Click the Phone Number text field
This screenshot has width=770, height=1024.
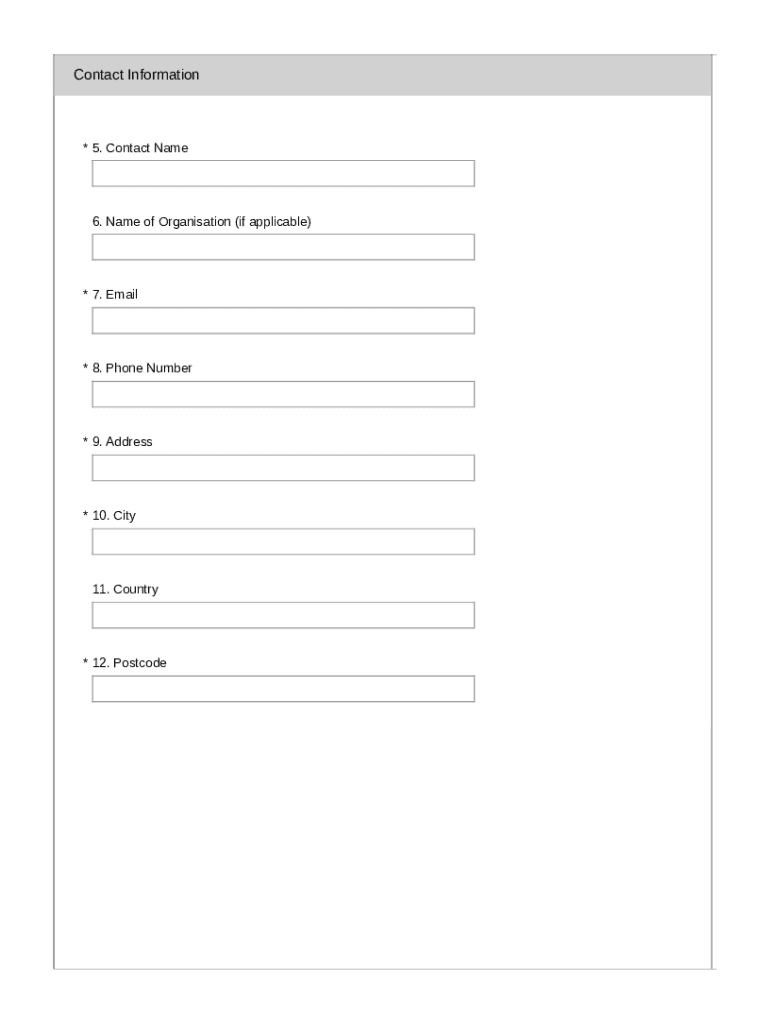tap(282, 392)
